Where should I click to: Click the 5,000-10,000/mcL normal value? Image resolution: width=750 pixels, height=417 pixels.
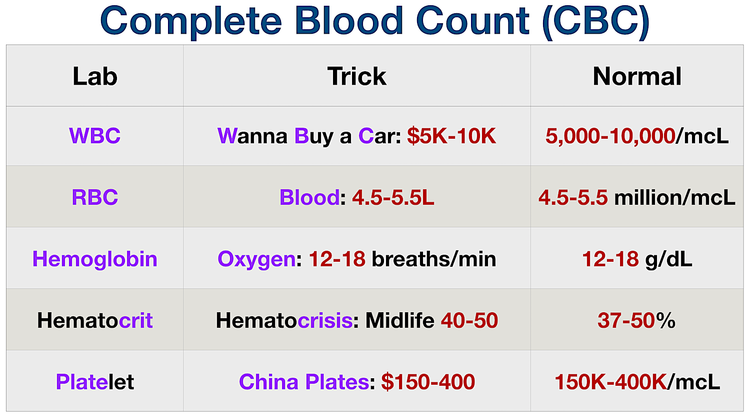[x=637, y=136]
